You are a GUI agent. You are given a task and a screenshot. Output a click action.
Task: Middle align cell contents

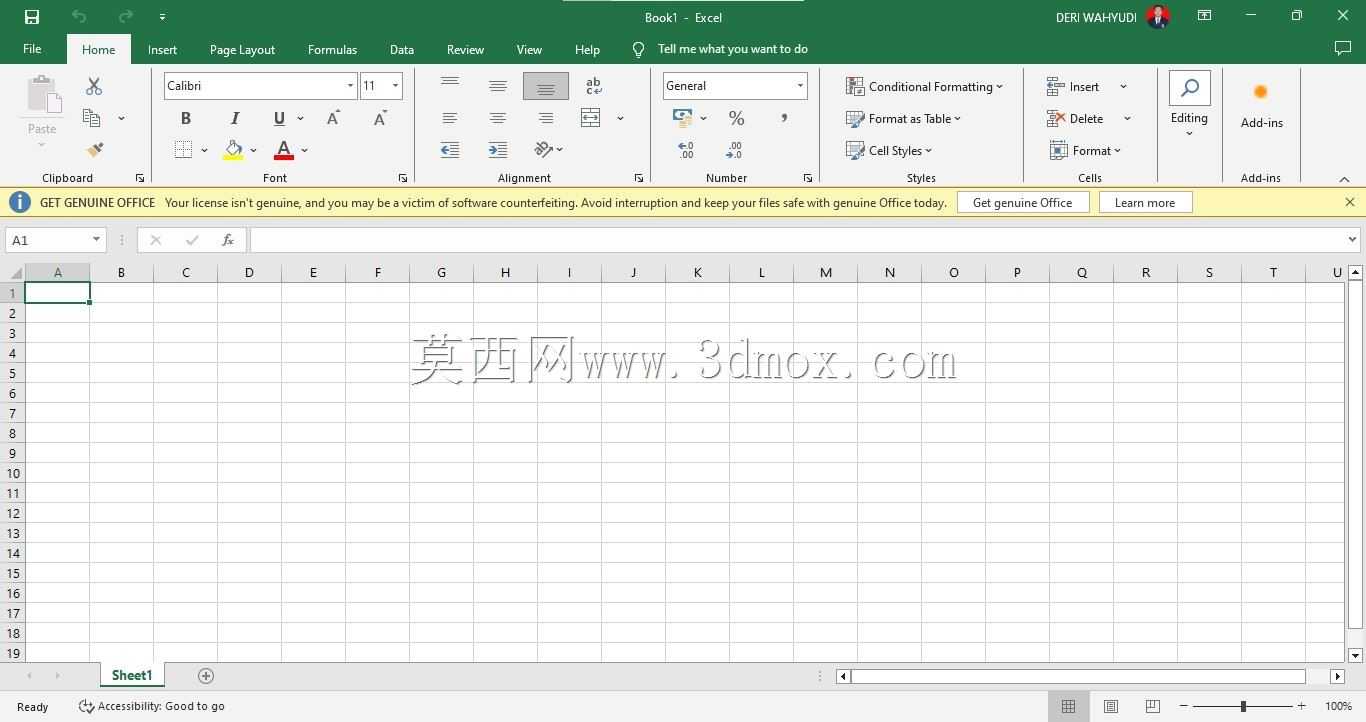(x=498, y=87)
